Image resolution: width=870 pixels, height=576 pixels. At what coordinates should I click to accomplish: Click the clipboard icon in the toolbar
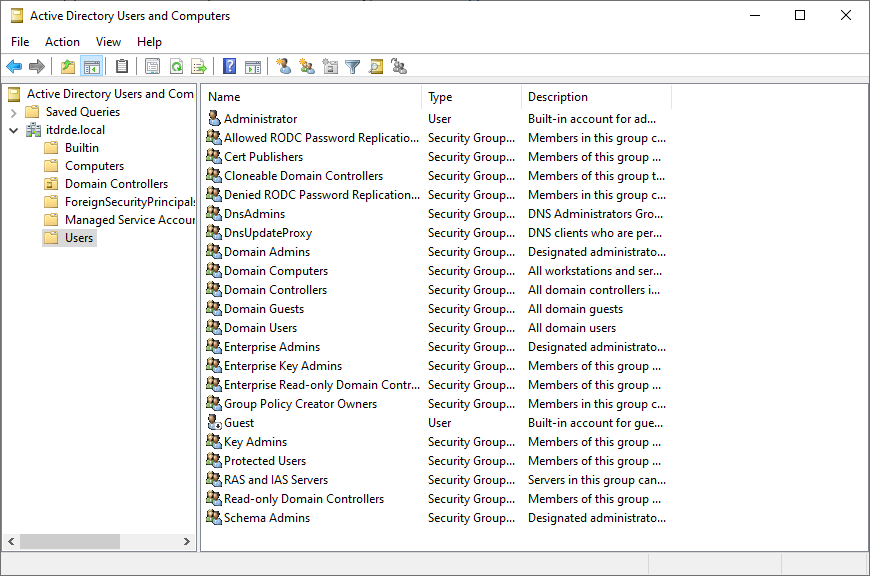tap(122, 67)
